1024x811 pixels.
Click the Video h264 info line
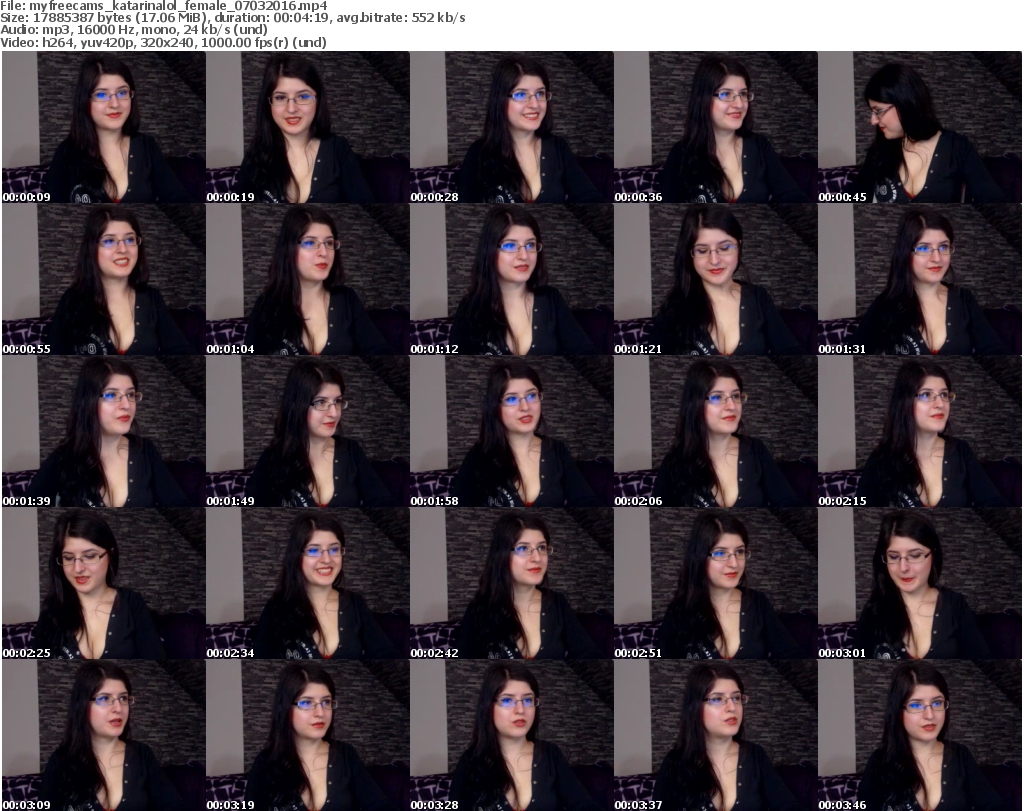pyautogui.click(x=163, y=42)
